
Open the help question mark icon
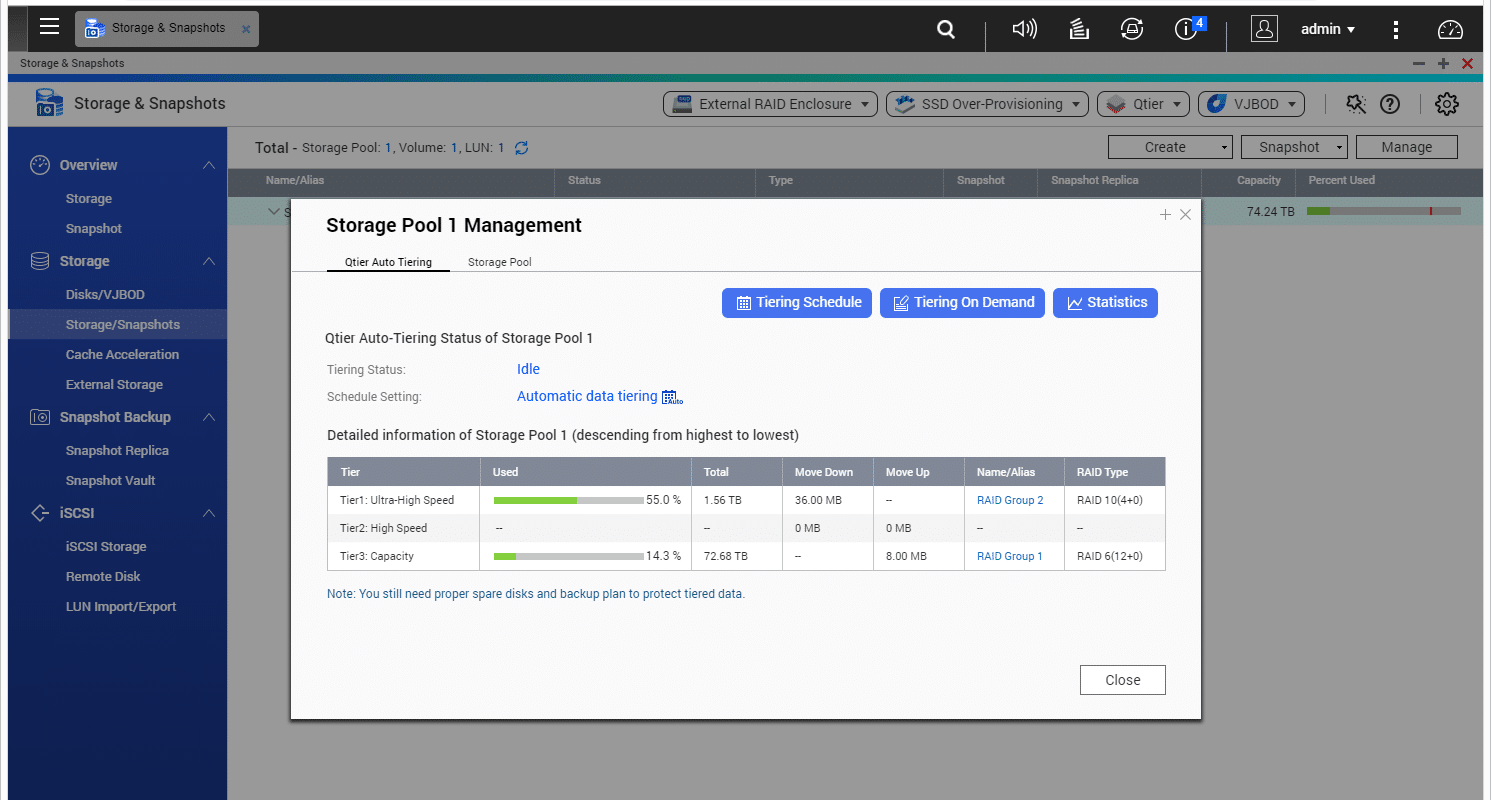click(x=1389, y=104)
